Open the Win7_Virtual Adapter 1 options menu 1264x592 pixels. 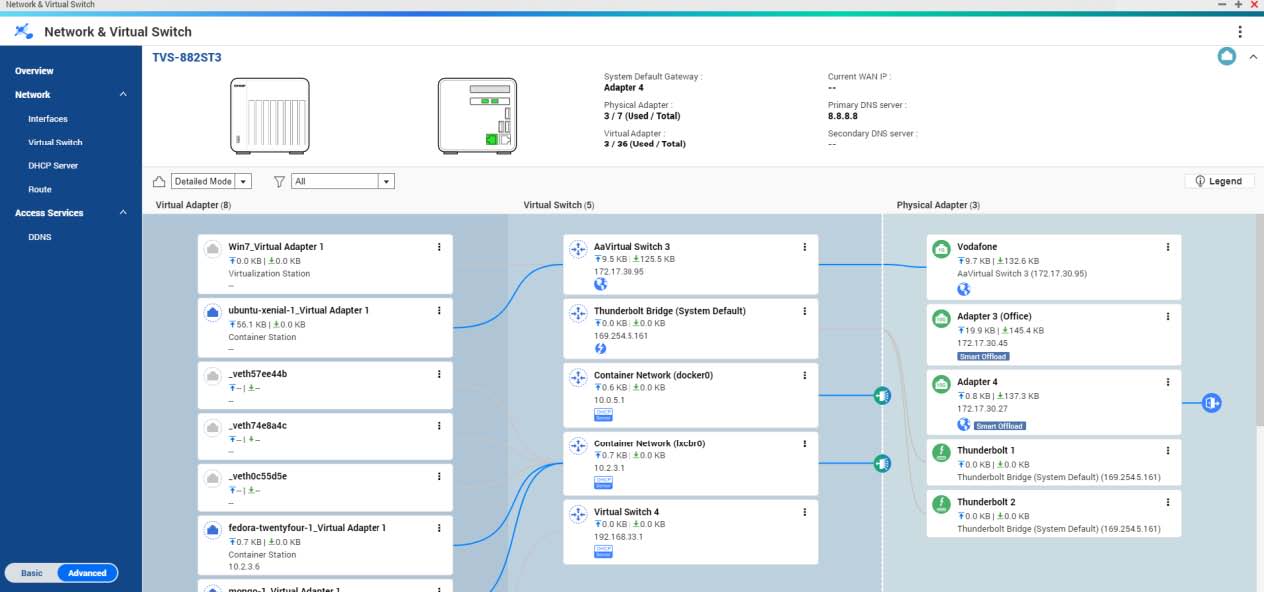(439, 247)
